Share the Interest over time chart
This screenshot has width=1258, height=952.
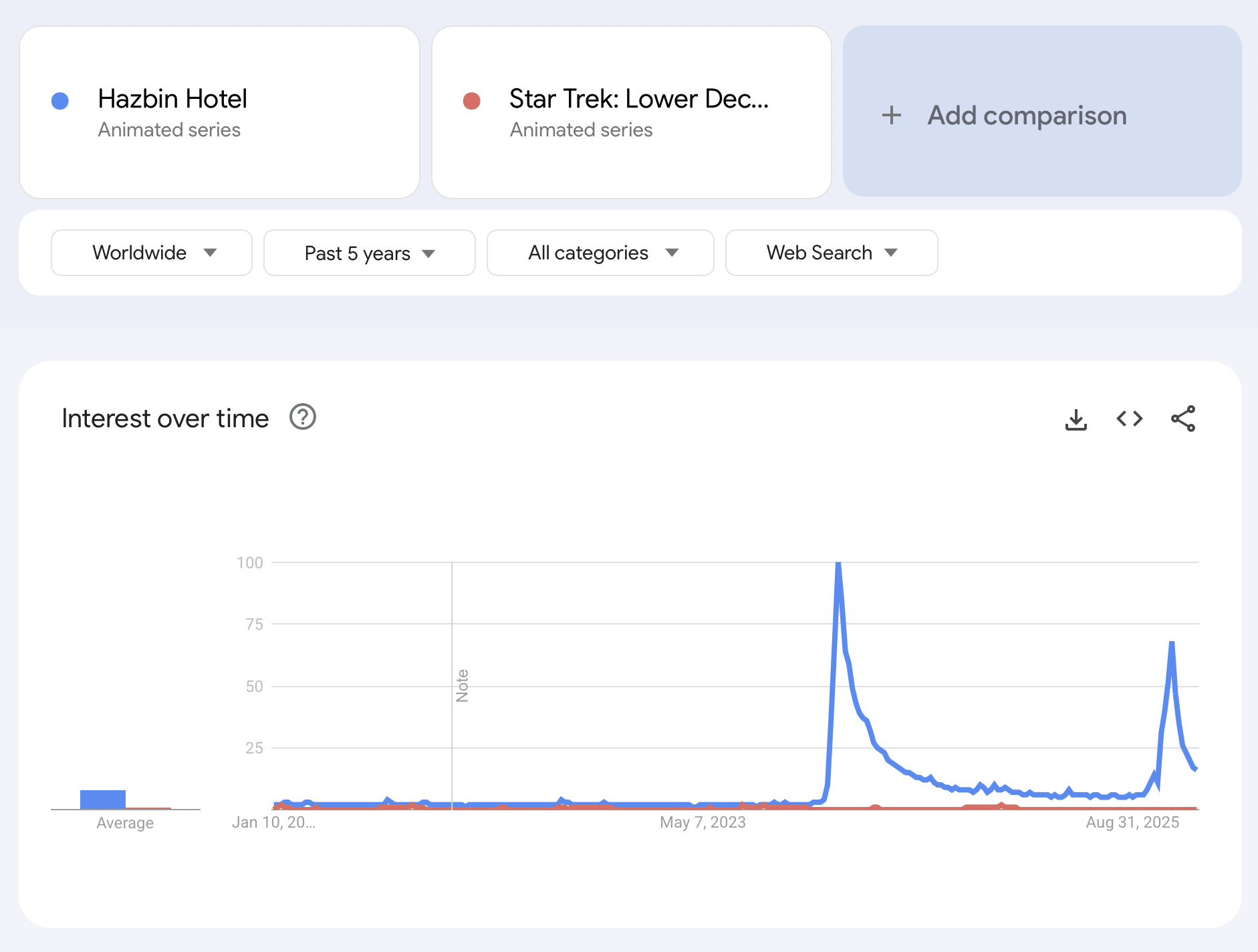[1183, 419]
